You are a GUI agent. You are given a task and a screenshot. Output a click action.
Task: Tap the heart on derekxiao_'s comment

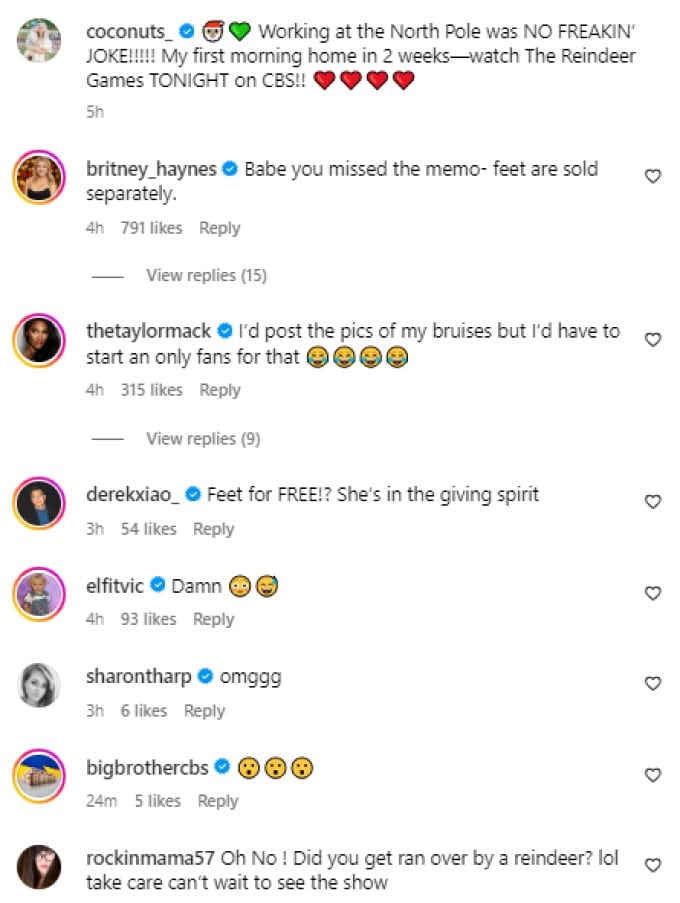(652, 502)
